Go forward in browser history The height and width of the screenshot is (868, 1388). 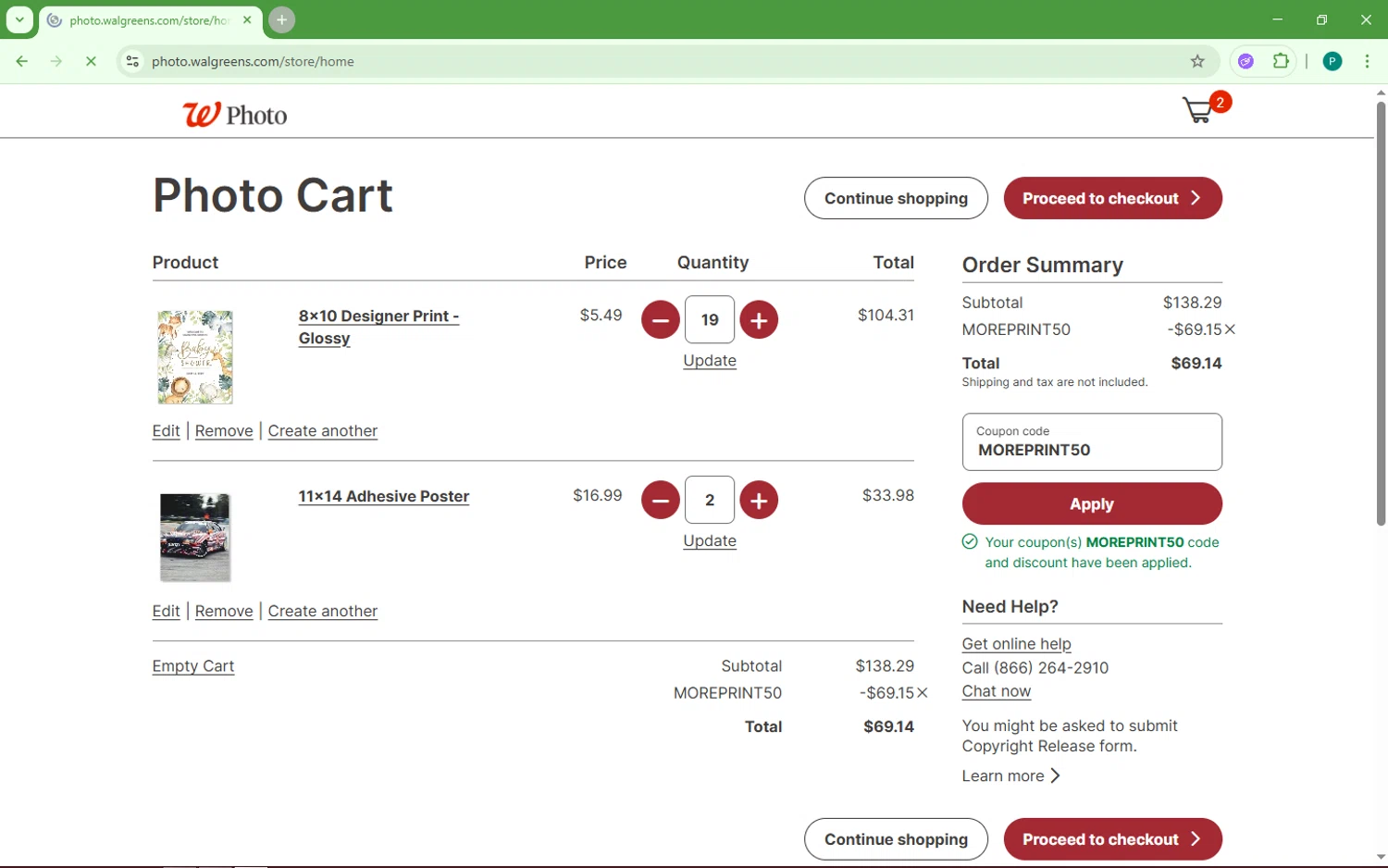tap(56, 61)
